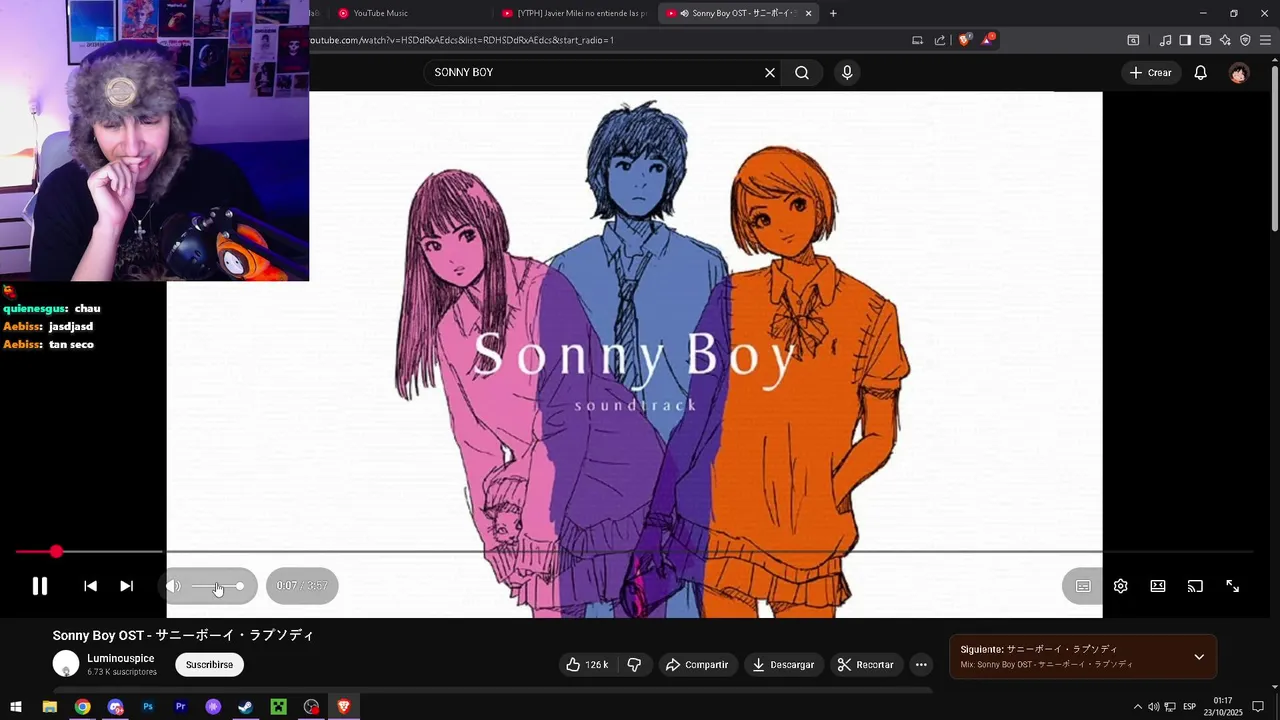Open the Brave Rewards triangle icon
The image size is (1280, 720).
988,40
